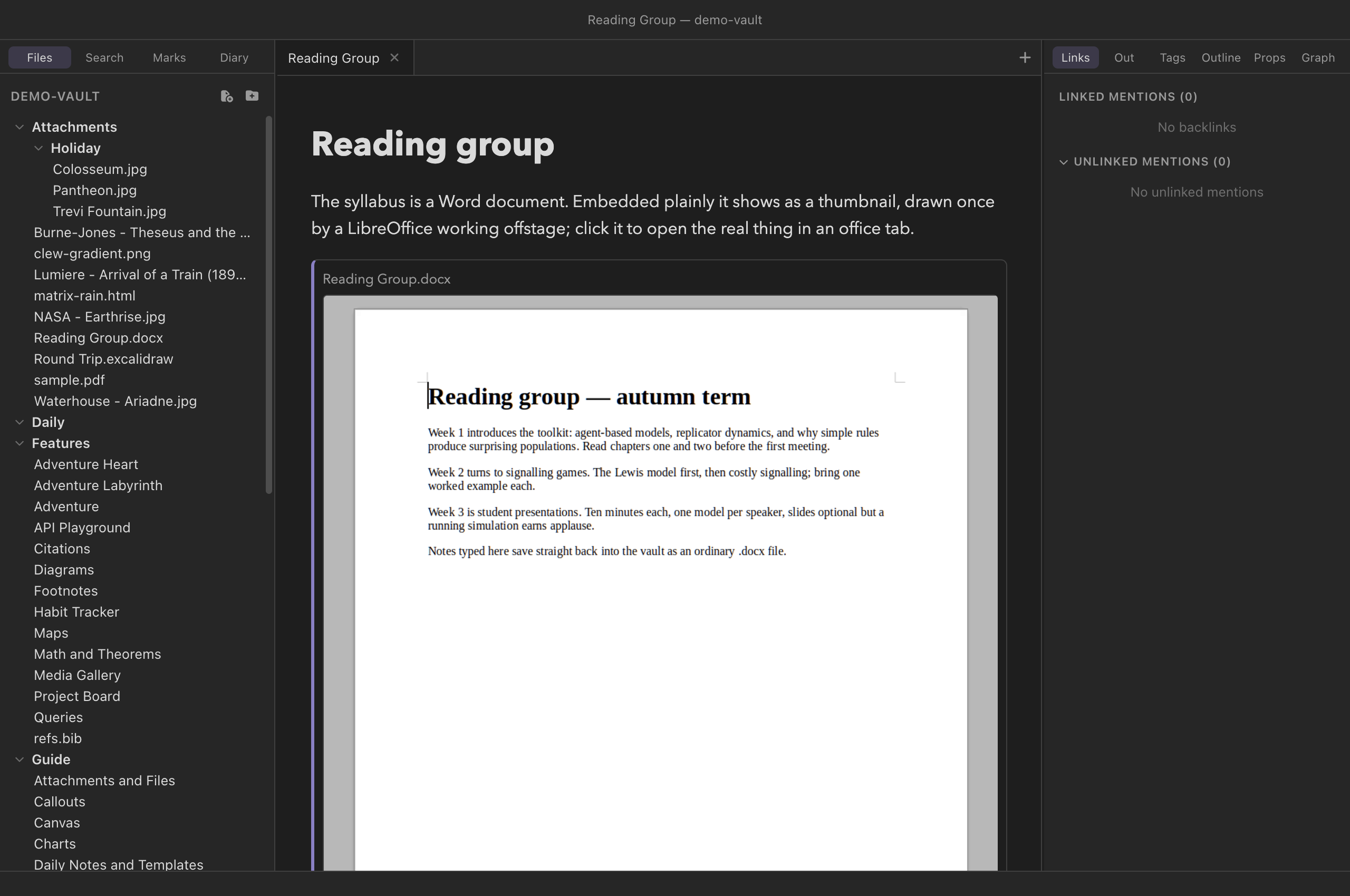The height and width of the screenshot is (896, 1350).
Task: Open the Adventure Labyrinth note
Action: click(x=98, y=486)
